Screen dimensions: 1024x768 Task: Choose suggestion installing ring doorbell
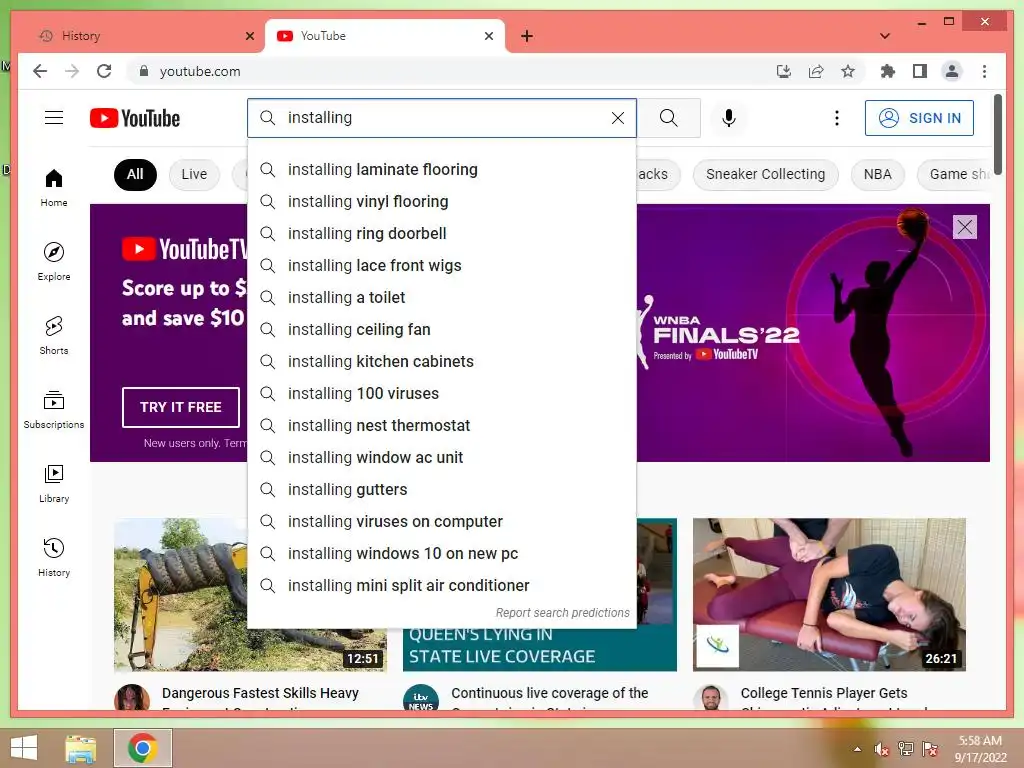442,234
